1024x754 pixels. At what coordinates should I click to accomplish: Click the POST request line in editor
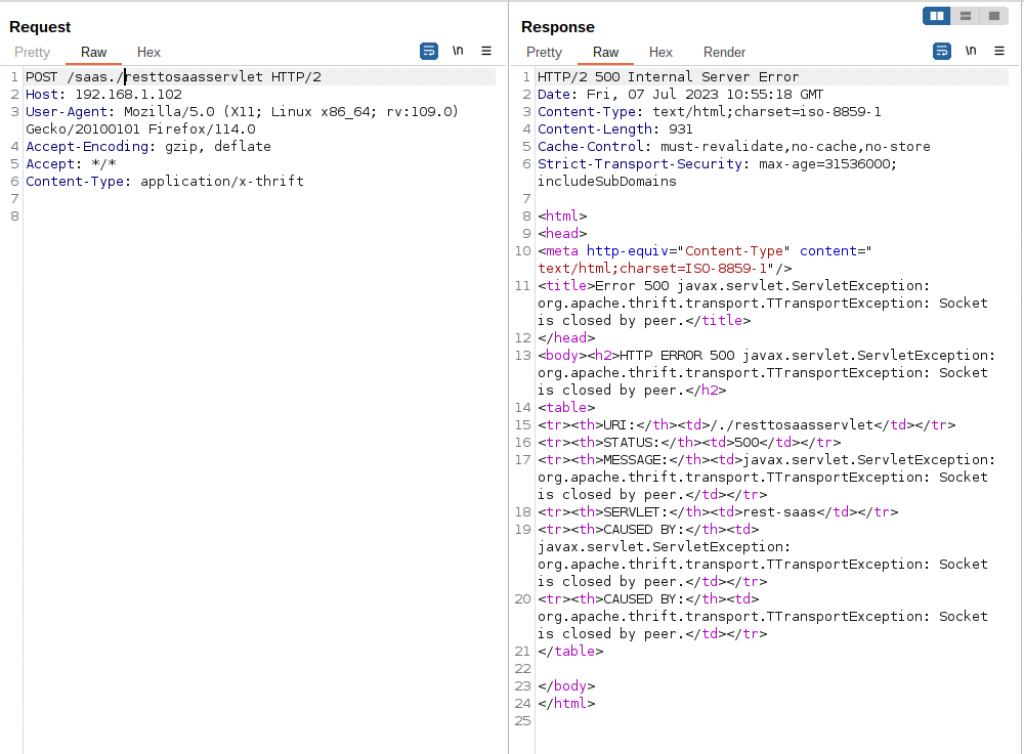tap(173, 77)
